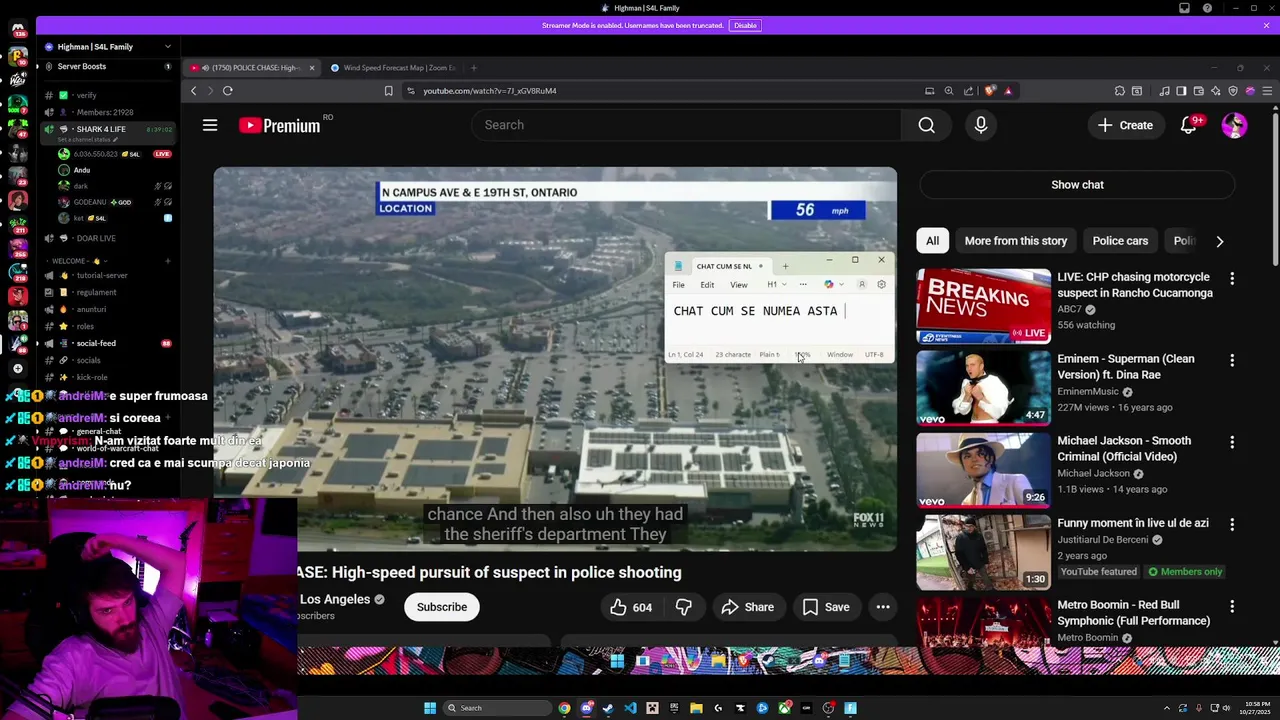Open the Brave Rewards triangle icon
Image resolution: width=1280 pixels, height=720 pixels.
[x=1008, y=91]
